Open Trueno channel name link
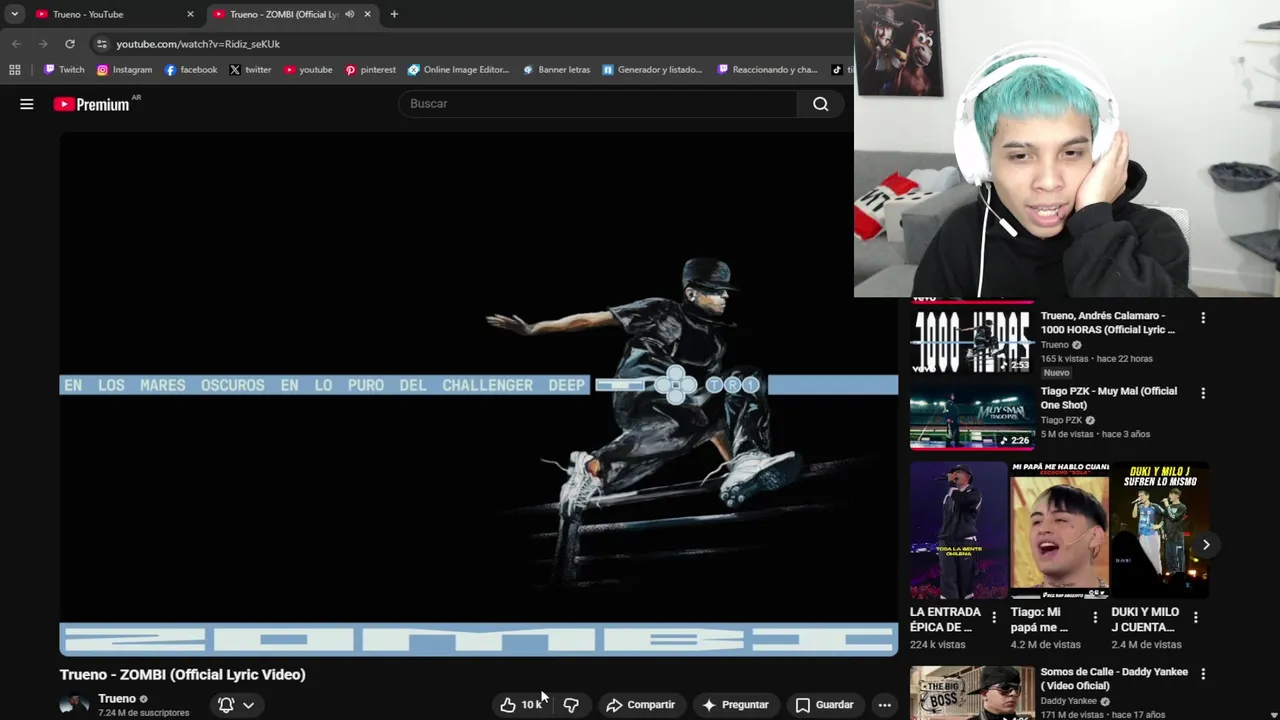This screenshot has height=720, width=1280. pos(117,698)
